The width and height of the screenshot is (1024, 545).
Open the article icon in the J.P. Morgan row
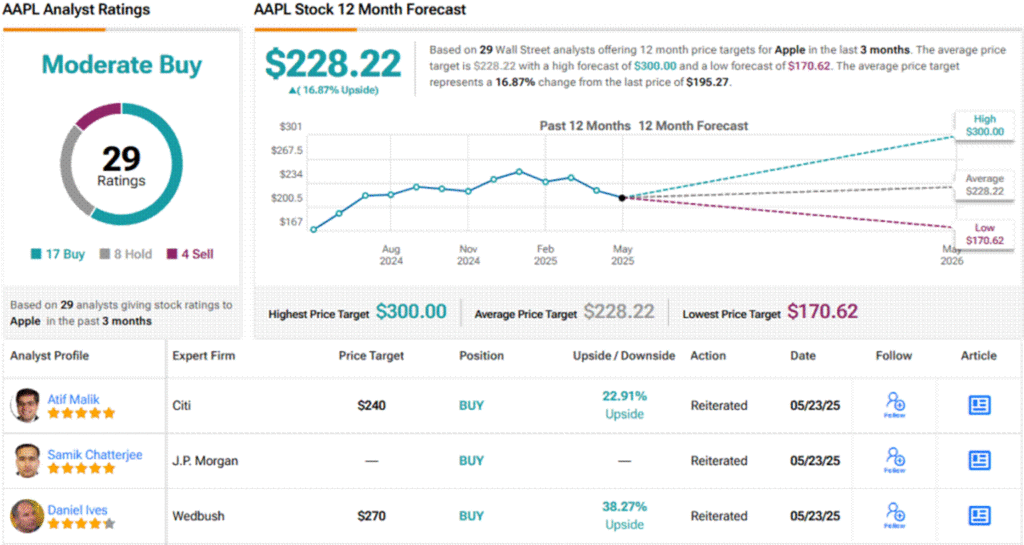pyautogui.click(x=979, y=460)
